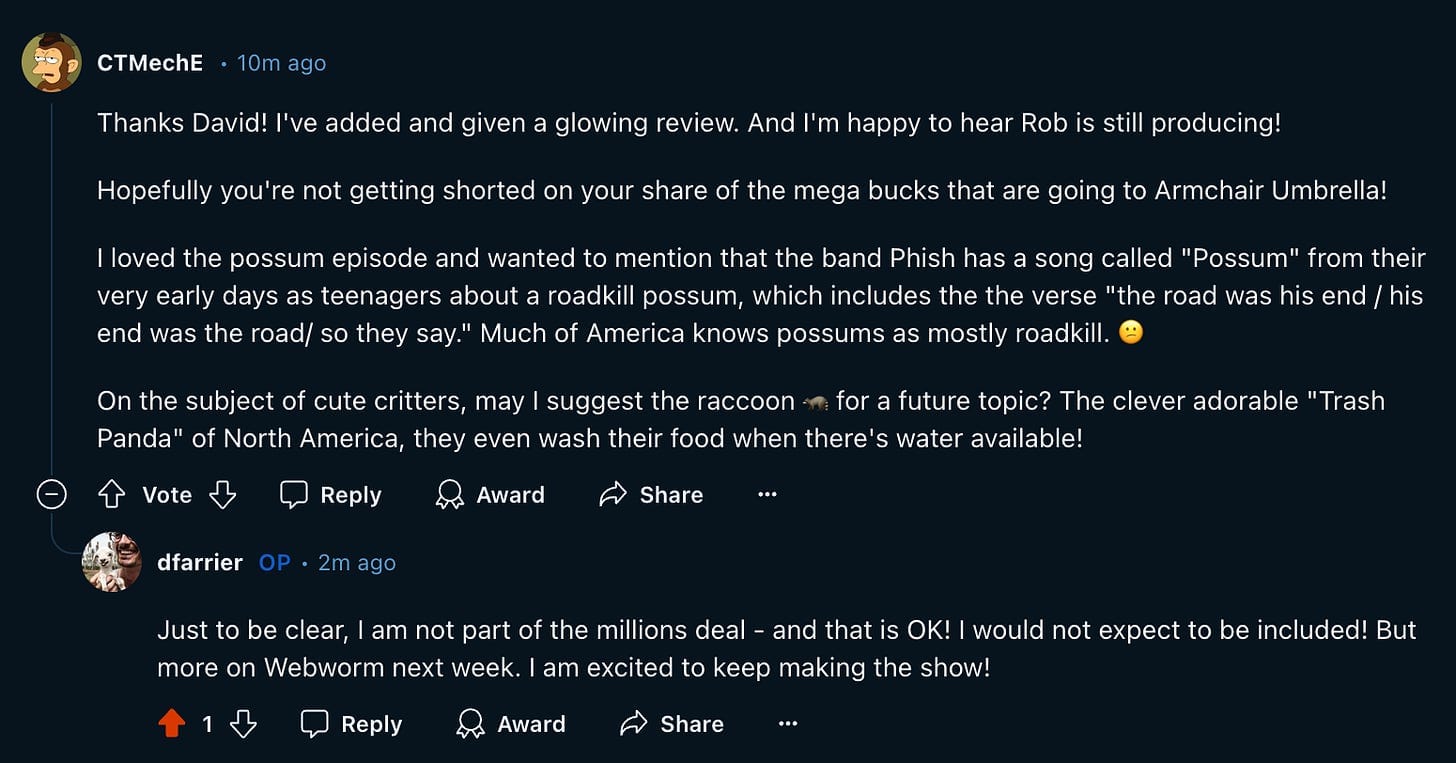Open the 10m ago comment permalink
Viewport: 1456px width, 763px height.
click(282, 63)
